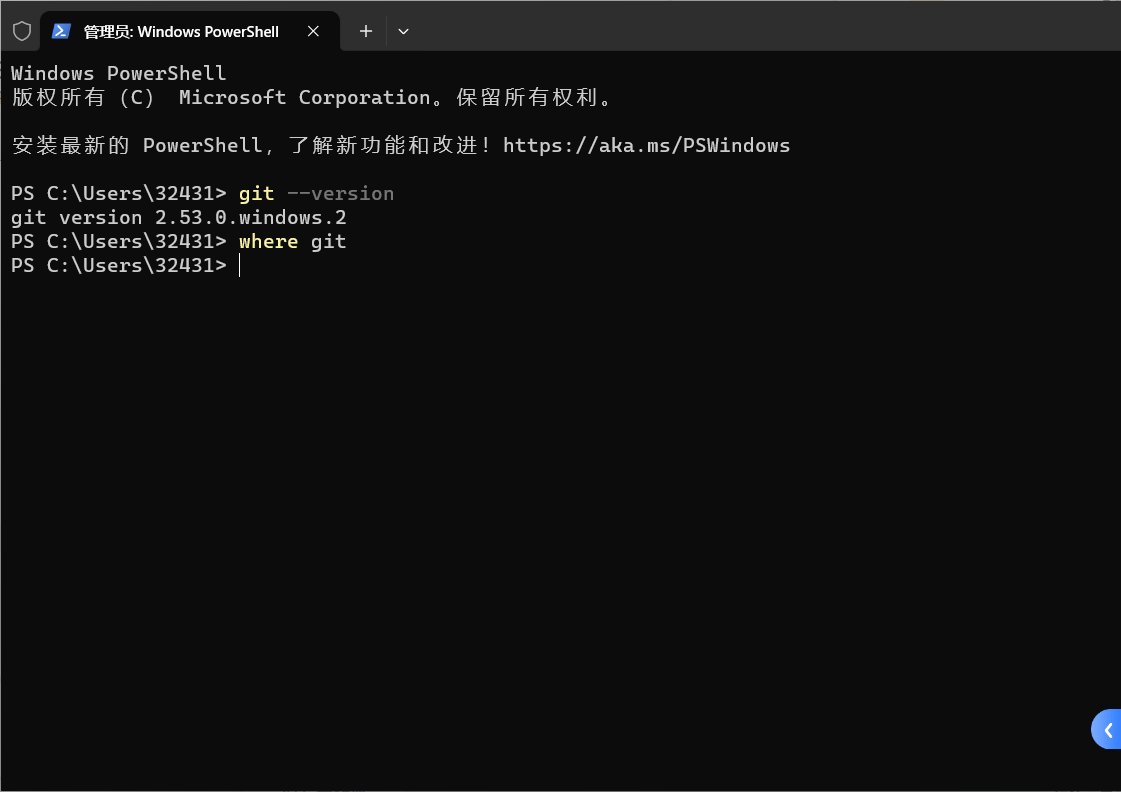Viewport: 1121px width, 792px height.
Task: Close the Windows PowerShell tab
Action: pyautogui.click(x=313, y=31)
